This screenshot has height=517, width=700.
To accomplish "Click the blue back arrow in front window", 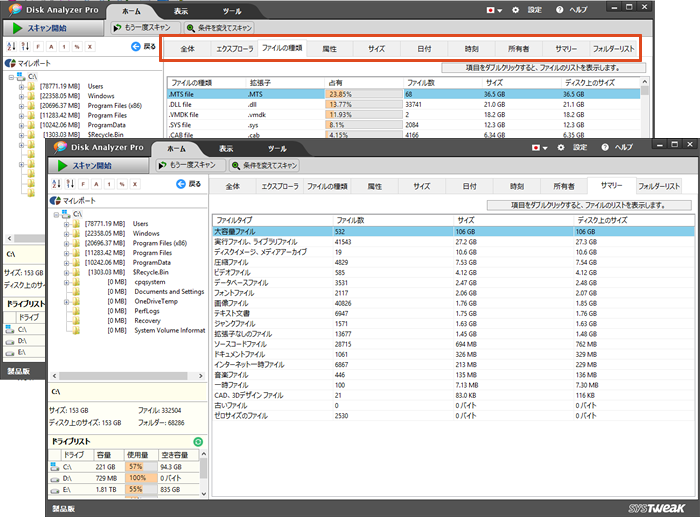I will pyautogui.click(x=181, y=184).
